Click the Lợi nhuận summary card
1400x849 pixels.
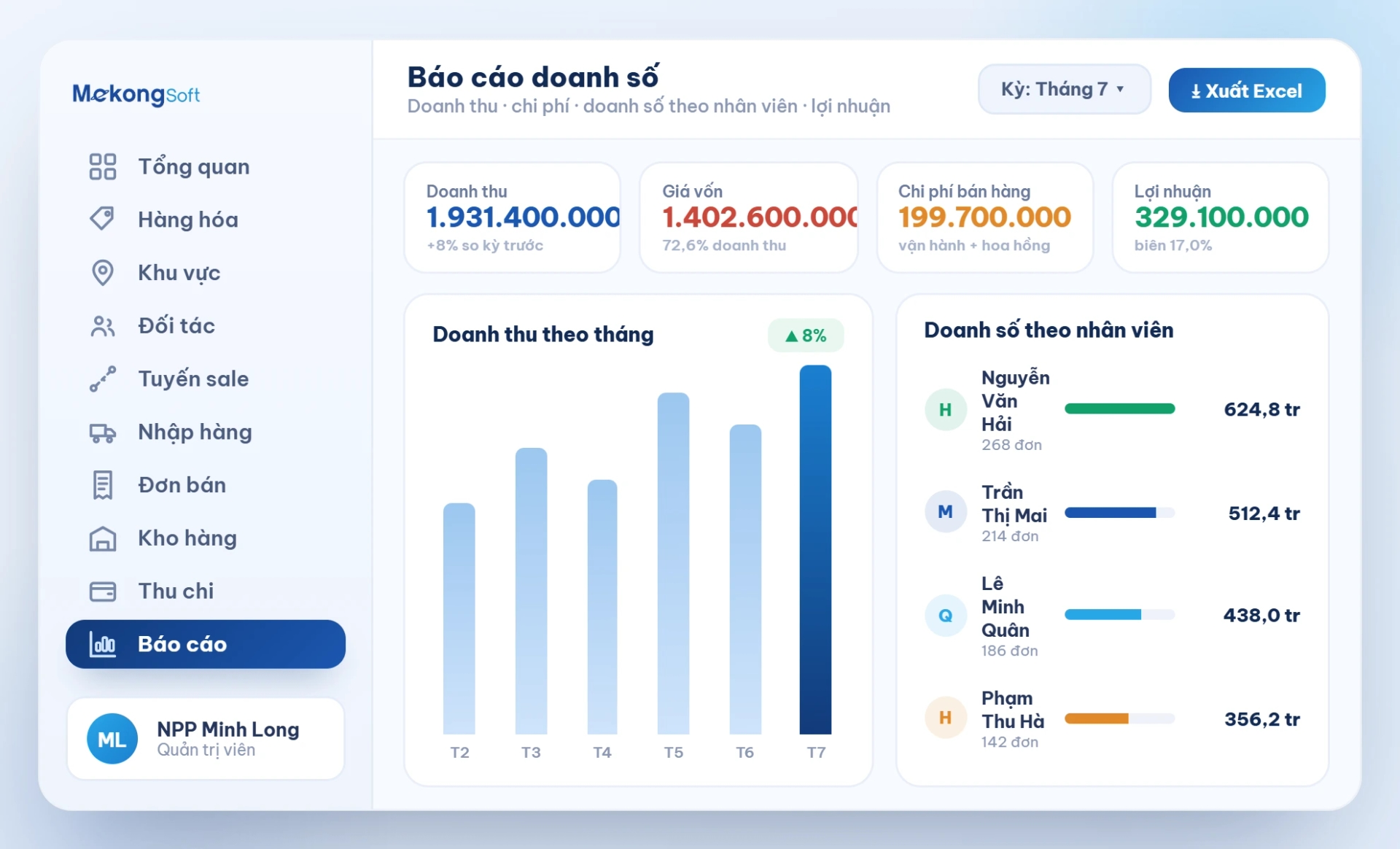[1220, 217]
